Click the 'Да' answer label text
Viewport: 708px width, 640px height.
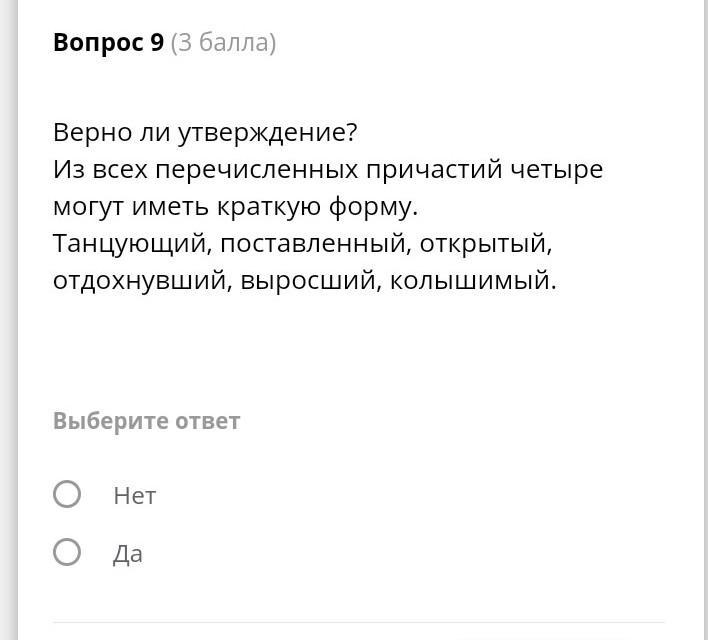click(x=128, y=554)
